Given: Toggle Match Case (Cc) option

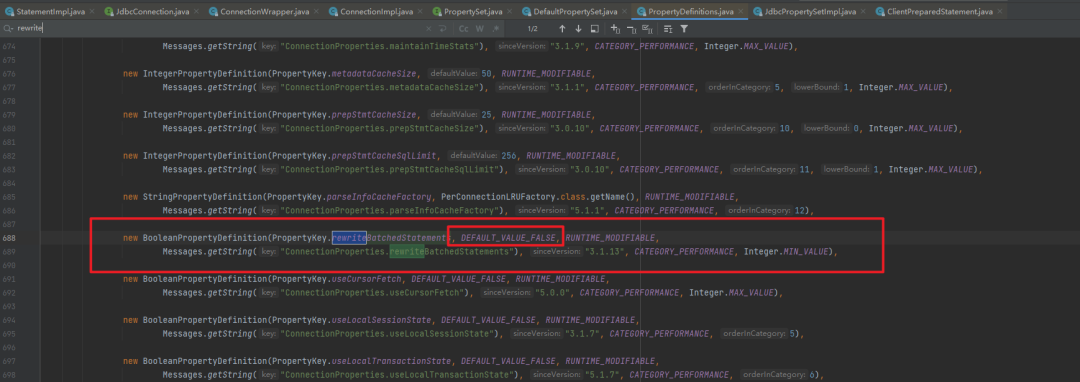Looking at the screenshot, I should pyautogui.click(x=464, y=29).
